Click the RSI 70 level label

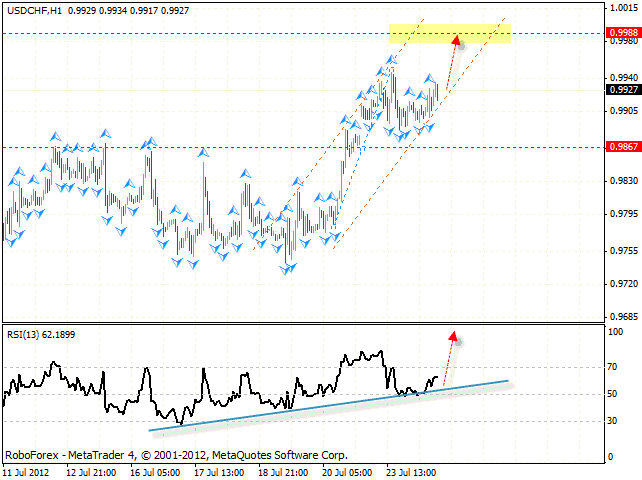(x=612, y=367)
